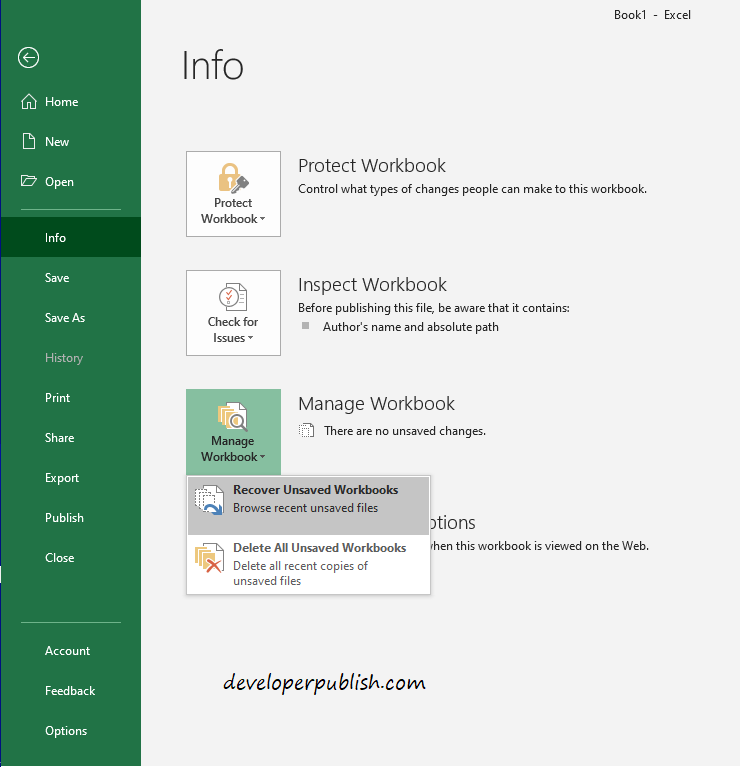Screen dimensions: 740x767
Task: Click the back arrow circle icon
Action: pyautogui.click(x=28, y=58)
